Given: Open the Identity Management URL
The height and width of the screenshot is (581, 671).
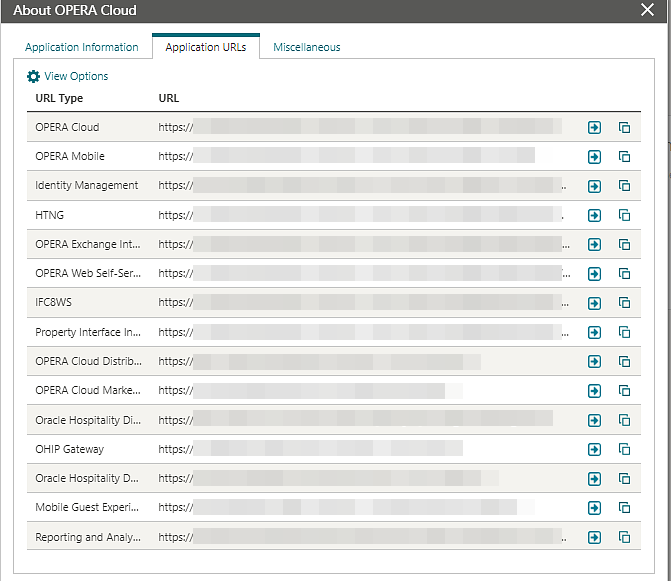Looking at the screenshot, I should click(594, 186).
